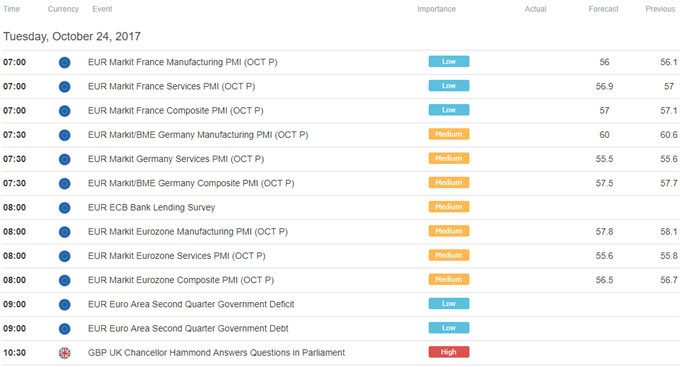Open EUR Markit Eurozone Manufacturing PMI event

click(x=188, y=232)
